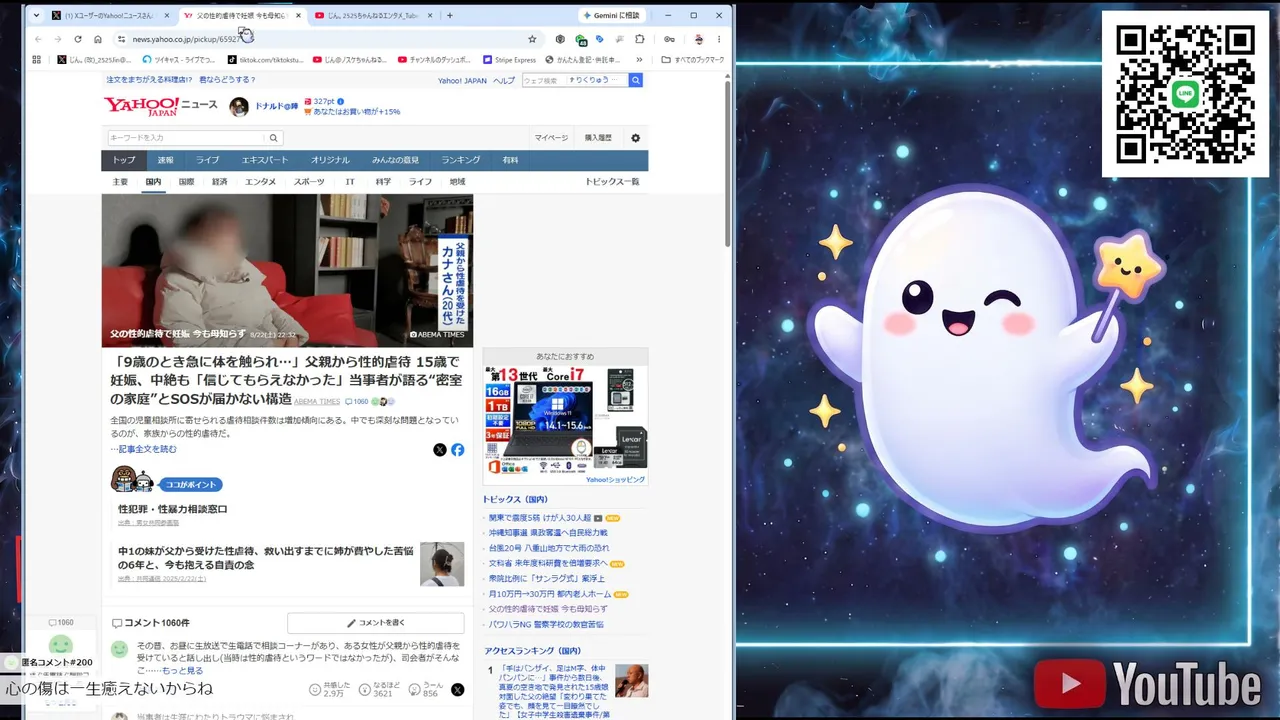Image resolution: width=1280 pixels, height=720 pixels.
Task: Open the related article thumbnail of woman with umbrella
Action: (442, 564)
